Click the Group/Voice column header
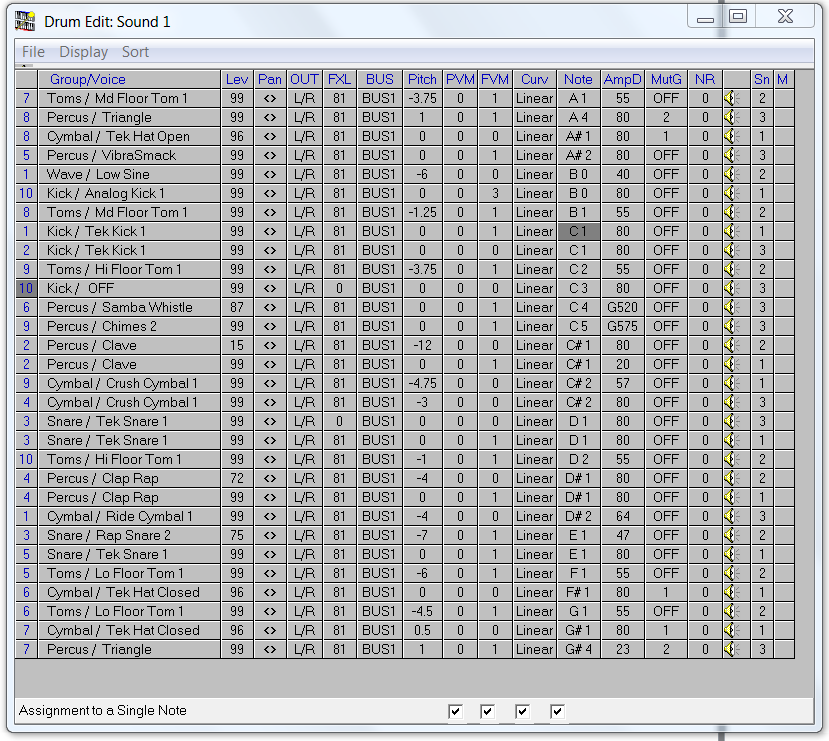This screenshot has height=741, width=829. point(88,79)
